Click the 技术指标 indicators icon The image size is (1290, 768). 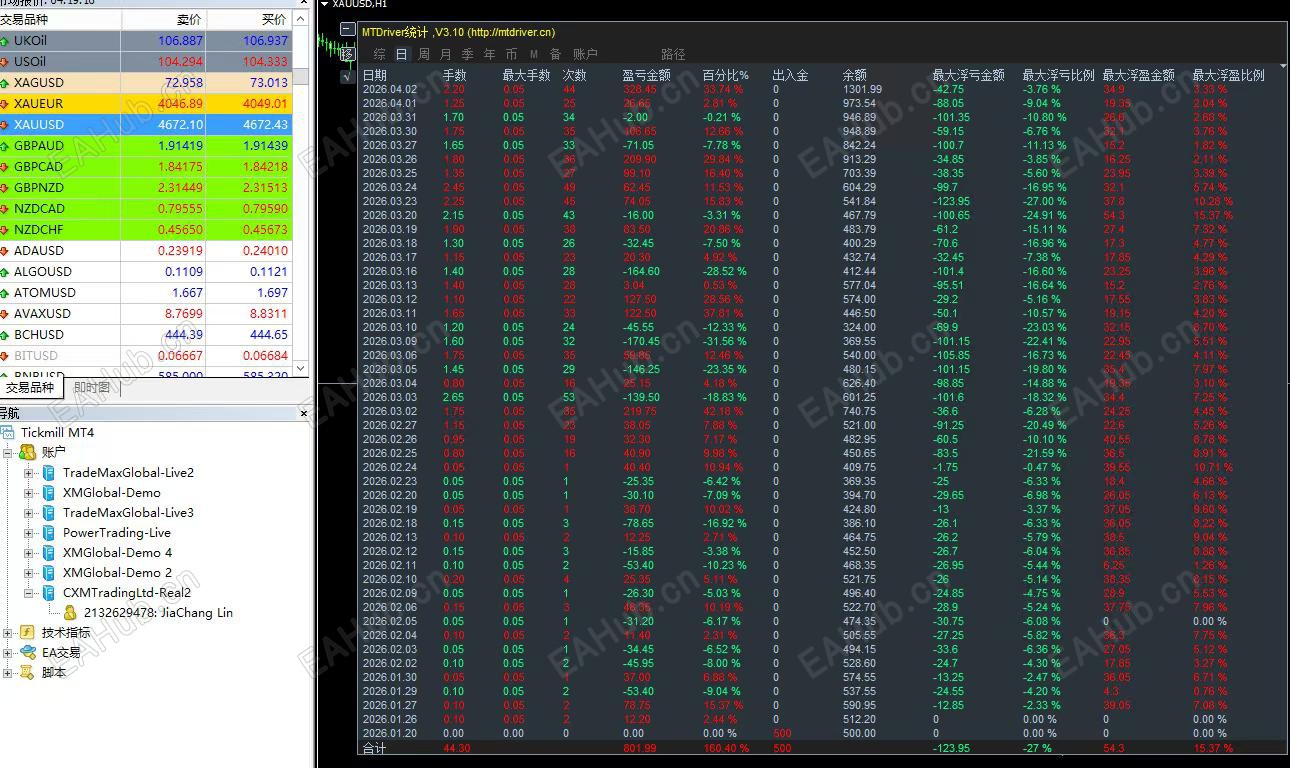coord(27,632)
